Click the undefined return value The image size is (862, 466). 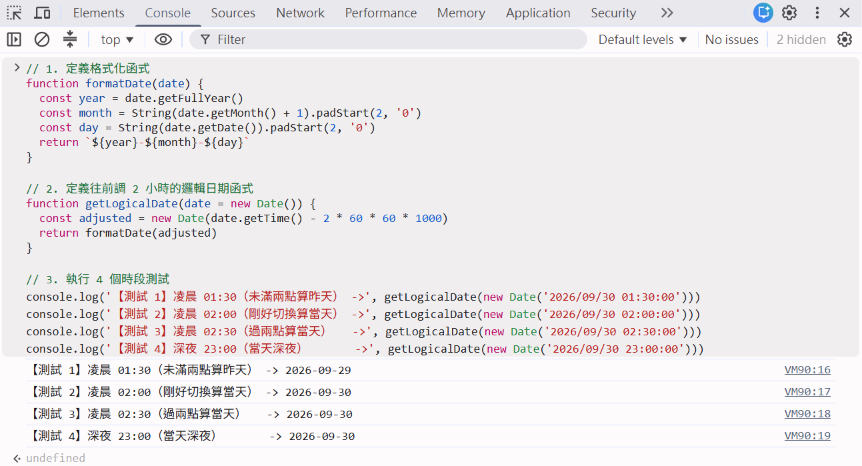click(56, 458)
